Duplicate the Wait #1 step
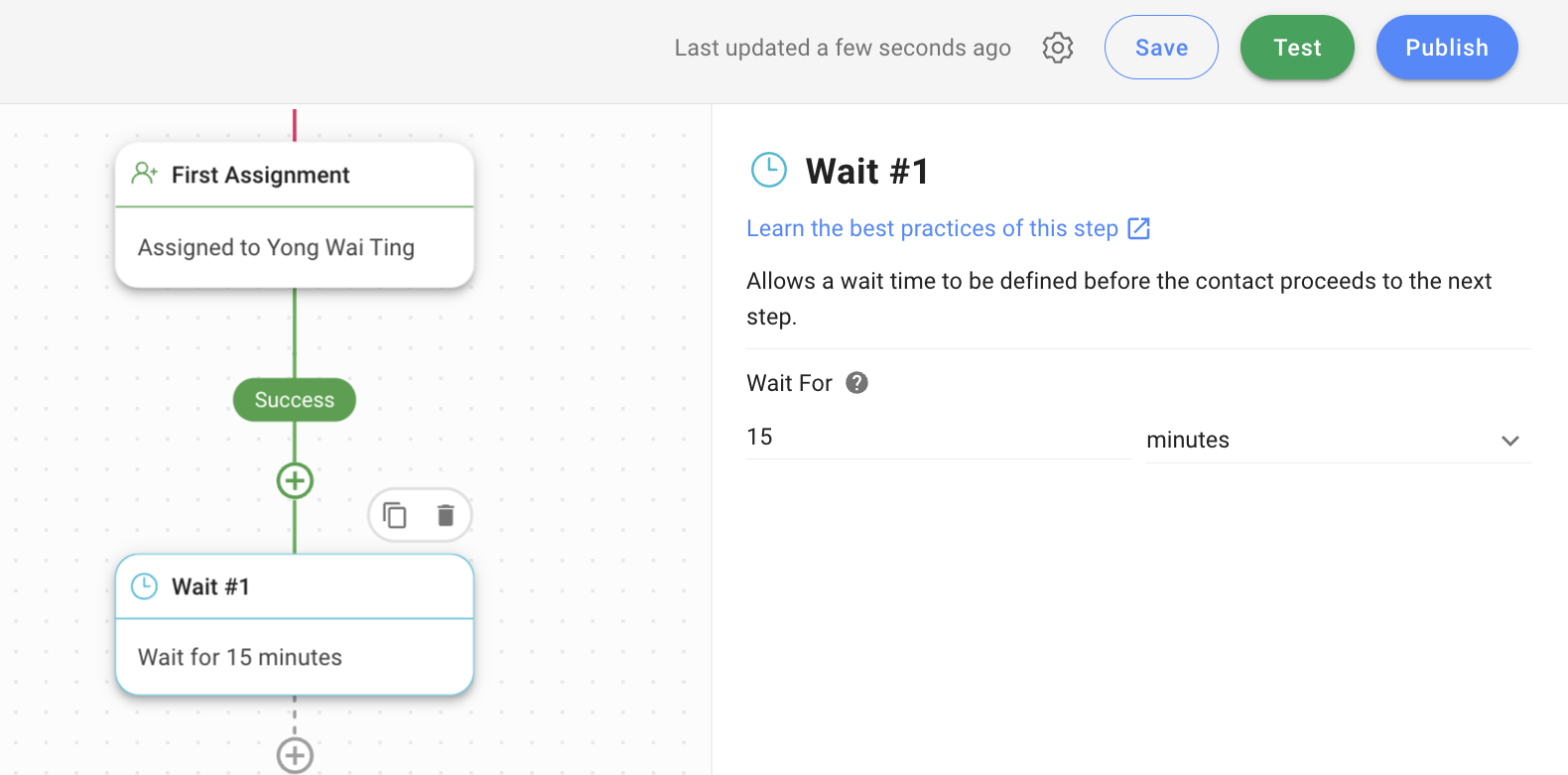 (x=395, y=515)
